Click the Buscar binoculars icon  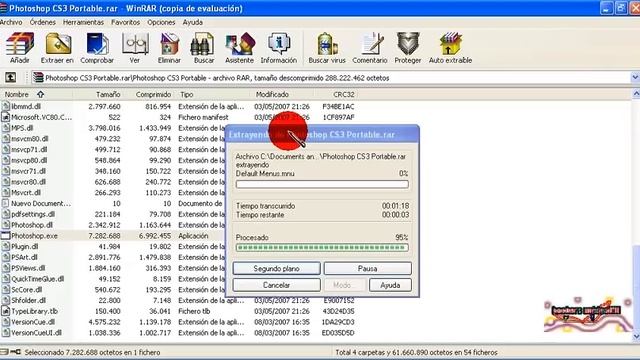click(x=203, y=44)
